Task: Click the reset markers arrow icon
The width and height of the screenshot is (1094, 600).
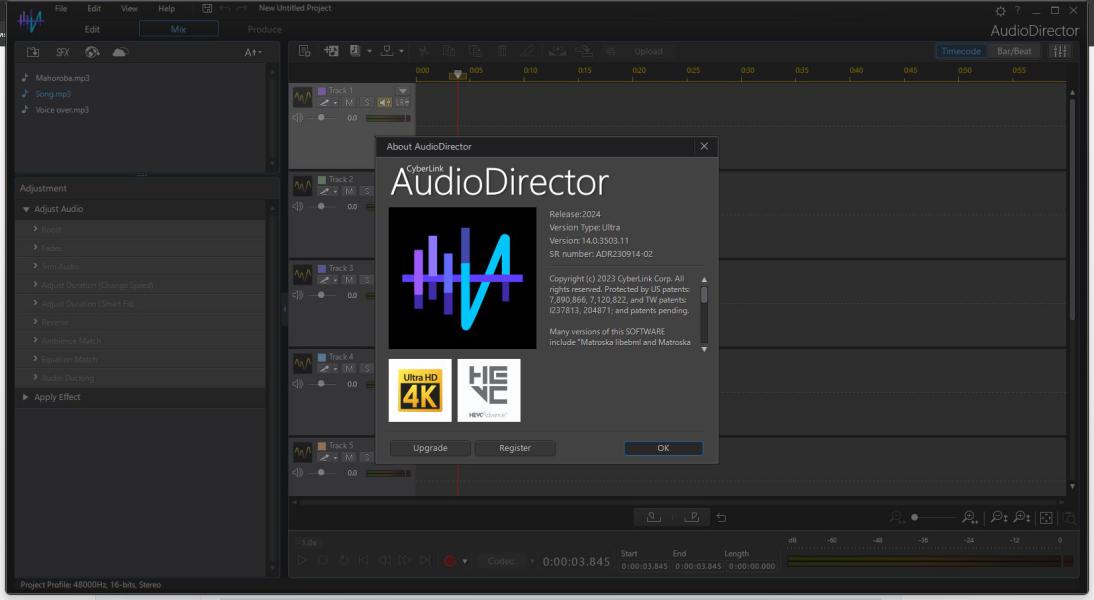Action: click(x=721, y=518)
